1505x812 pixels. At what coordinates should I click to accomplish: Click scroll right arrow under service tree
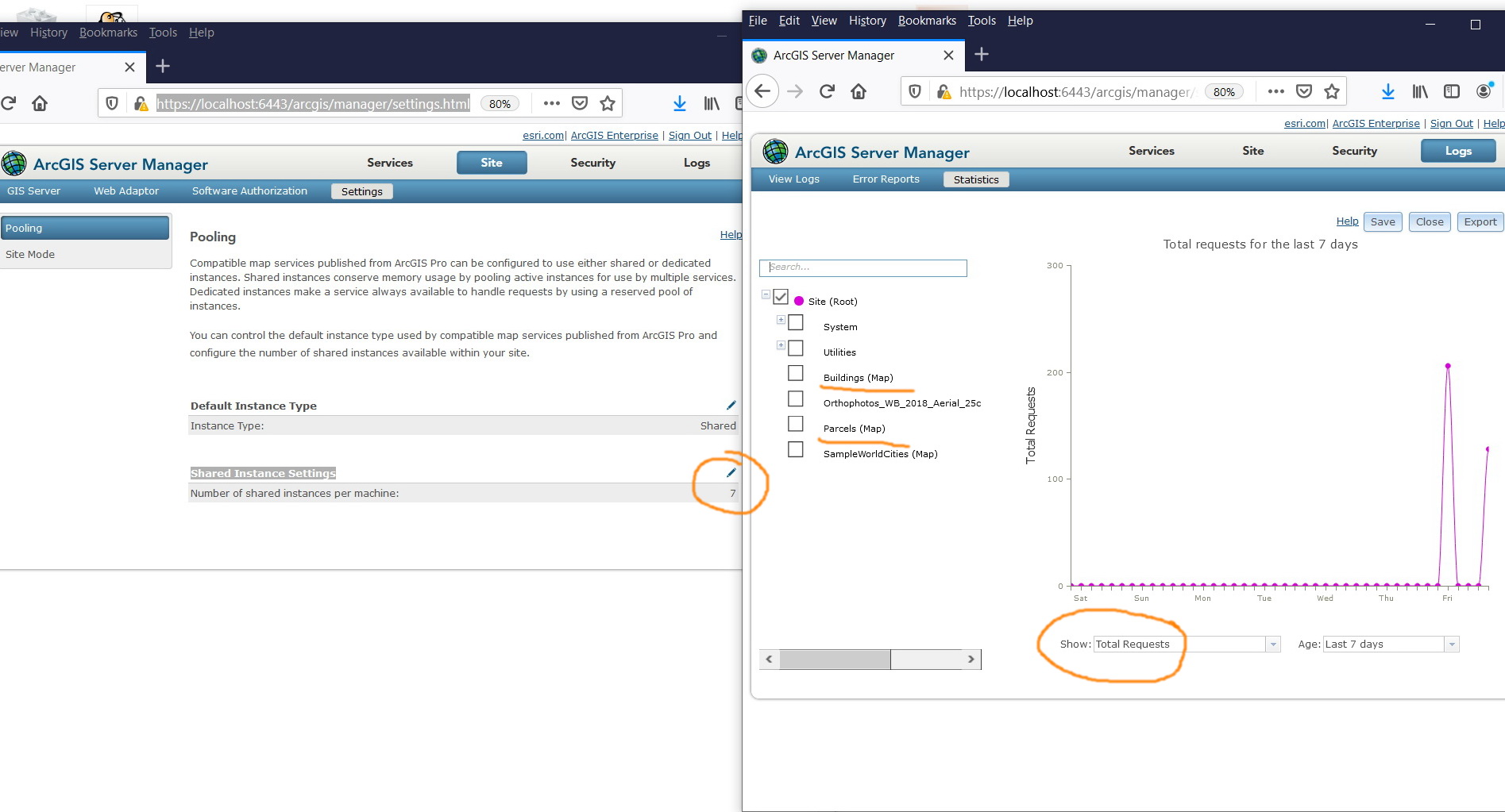point(971,660)
